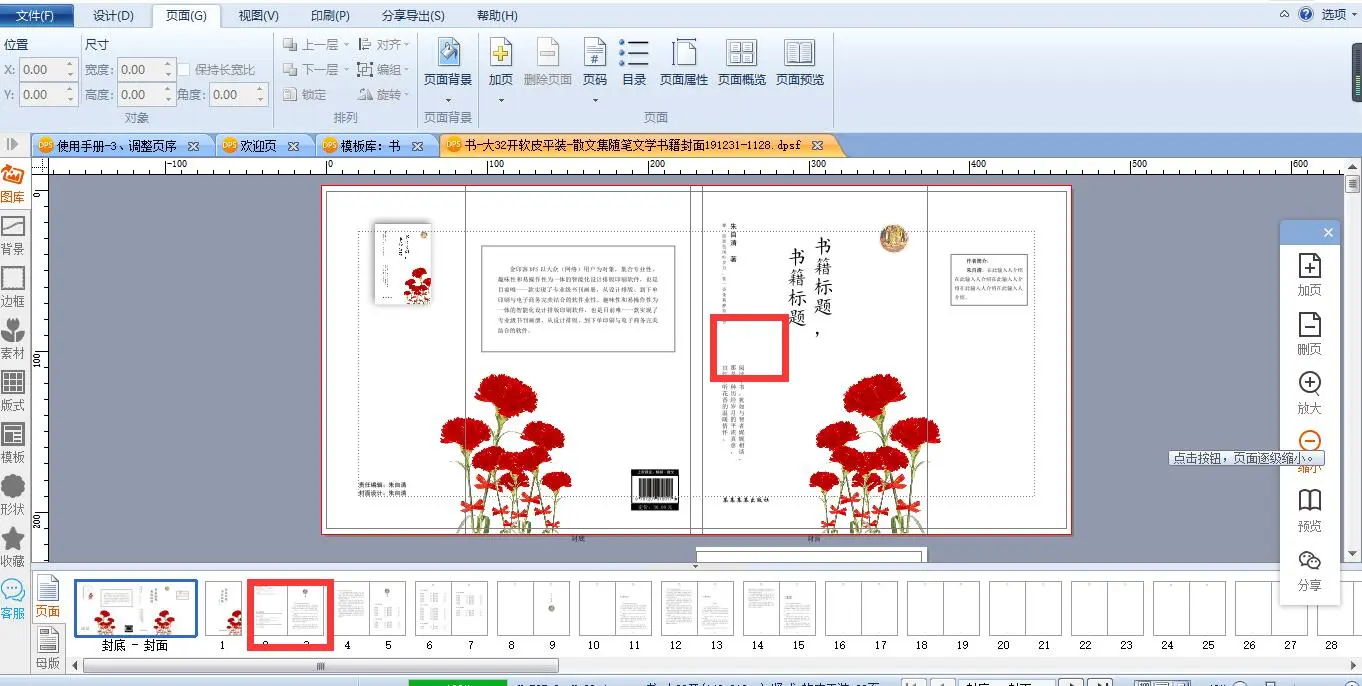Open 页面属性 page properties

[x=684, y=62]
